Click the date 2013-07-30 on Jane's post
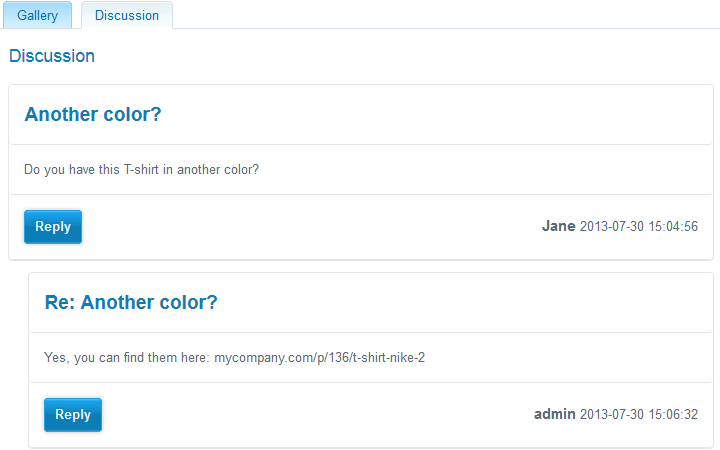Image resolution: width=720 pixels, height=450 pixels. [x=612, y=226]
